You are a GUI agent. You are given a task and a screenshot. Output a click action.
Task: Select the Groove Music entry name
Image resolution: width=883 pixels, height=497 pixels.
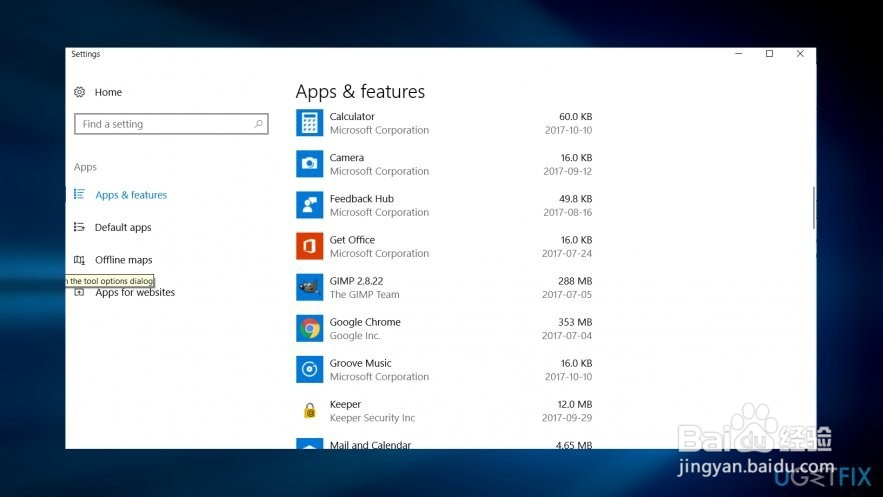pyautogui.click(x=360, y=363)
